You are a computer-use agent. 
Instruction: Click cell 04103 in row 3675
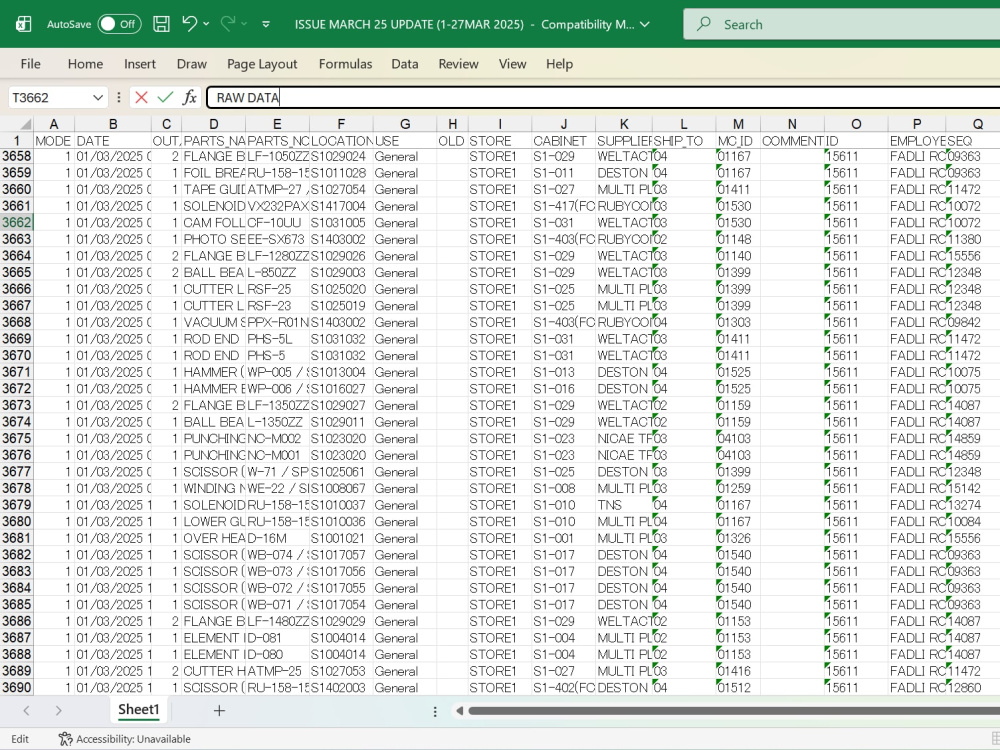(x=738, y=438)
